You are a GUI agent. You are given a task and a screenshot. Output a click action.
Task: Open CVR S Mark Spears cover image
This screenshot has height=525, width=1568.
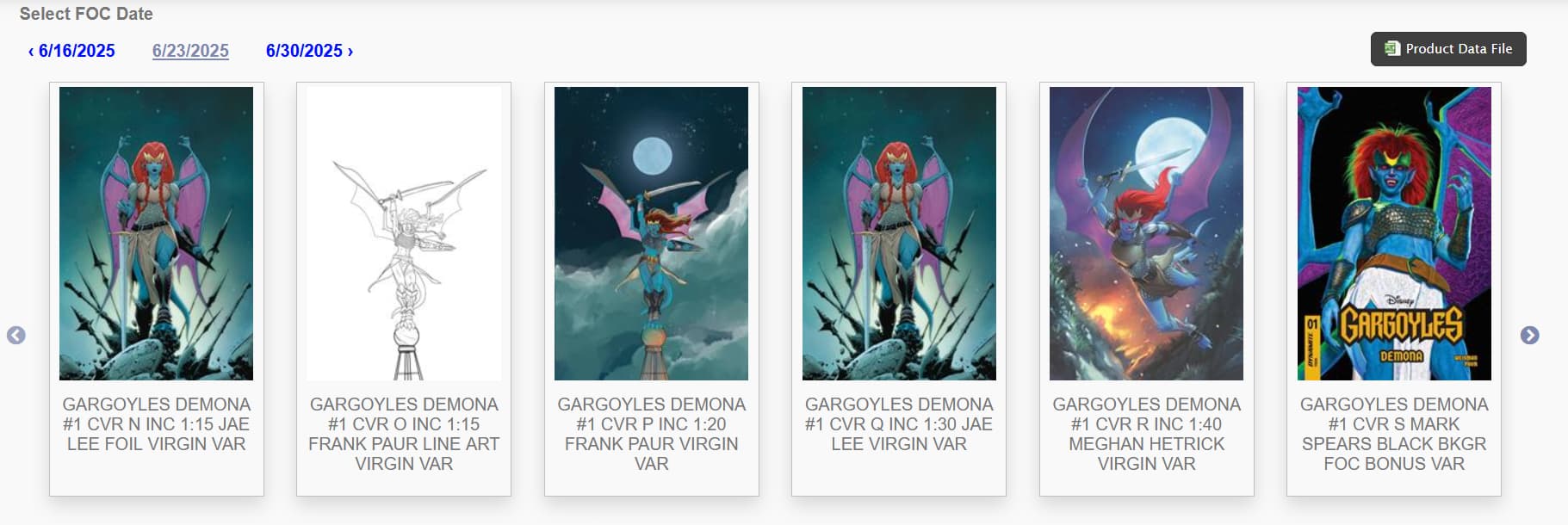pos(1394,233)
